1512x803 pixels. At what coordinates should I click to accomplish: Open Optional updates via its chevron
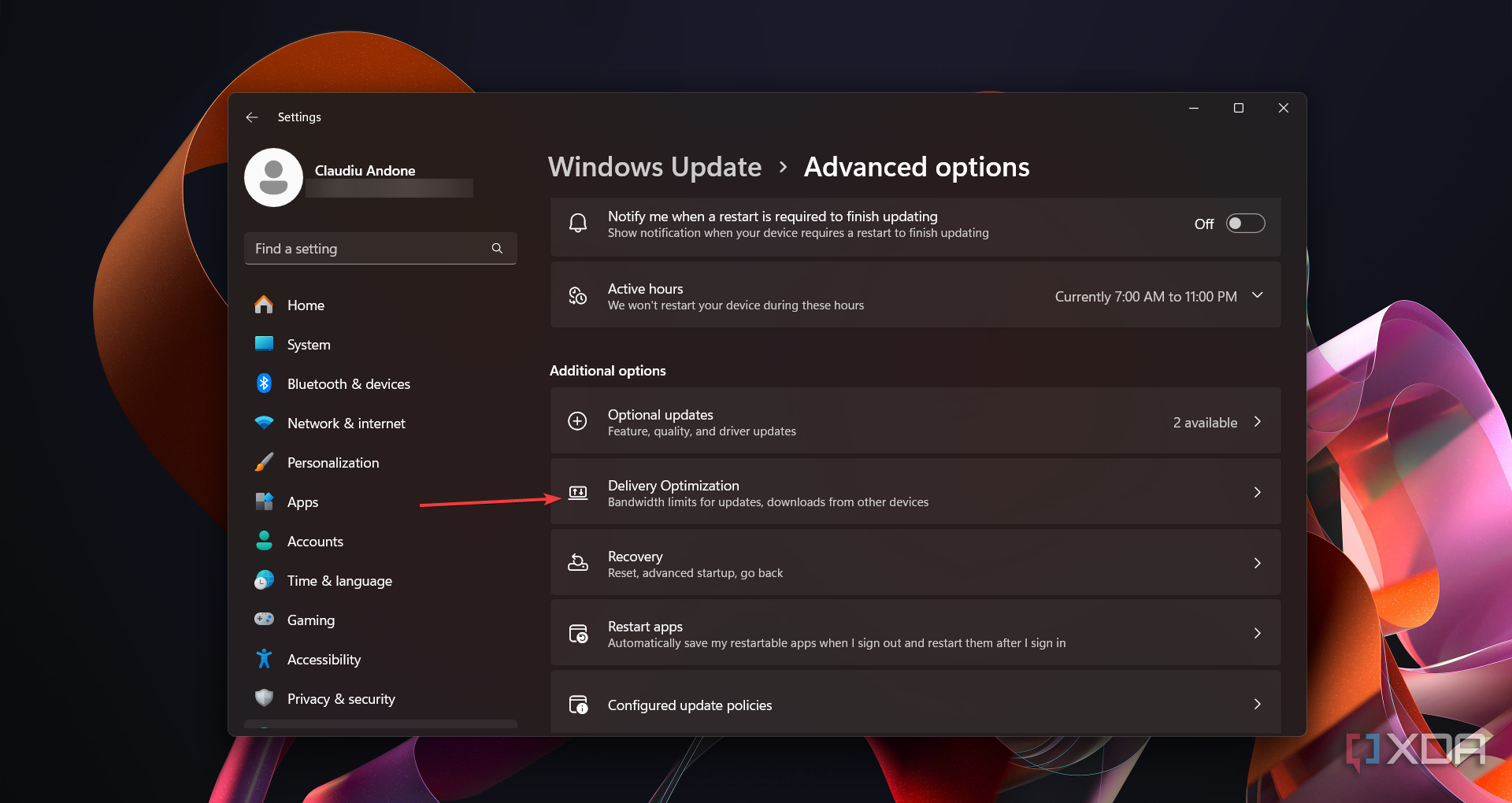click(x=1258, y=422)
